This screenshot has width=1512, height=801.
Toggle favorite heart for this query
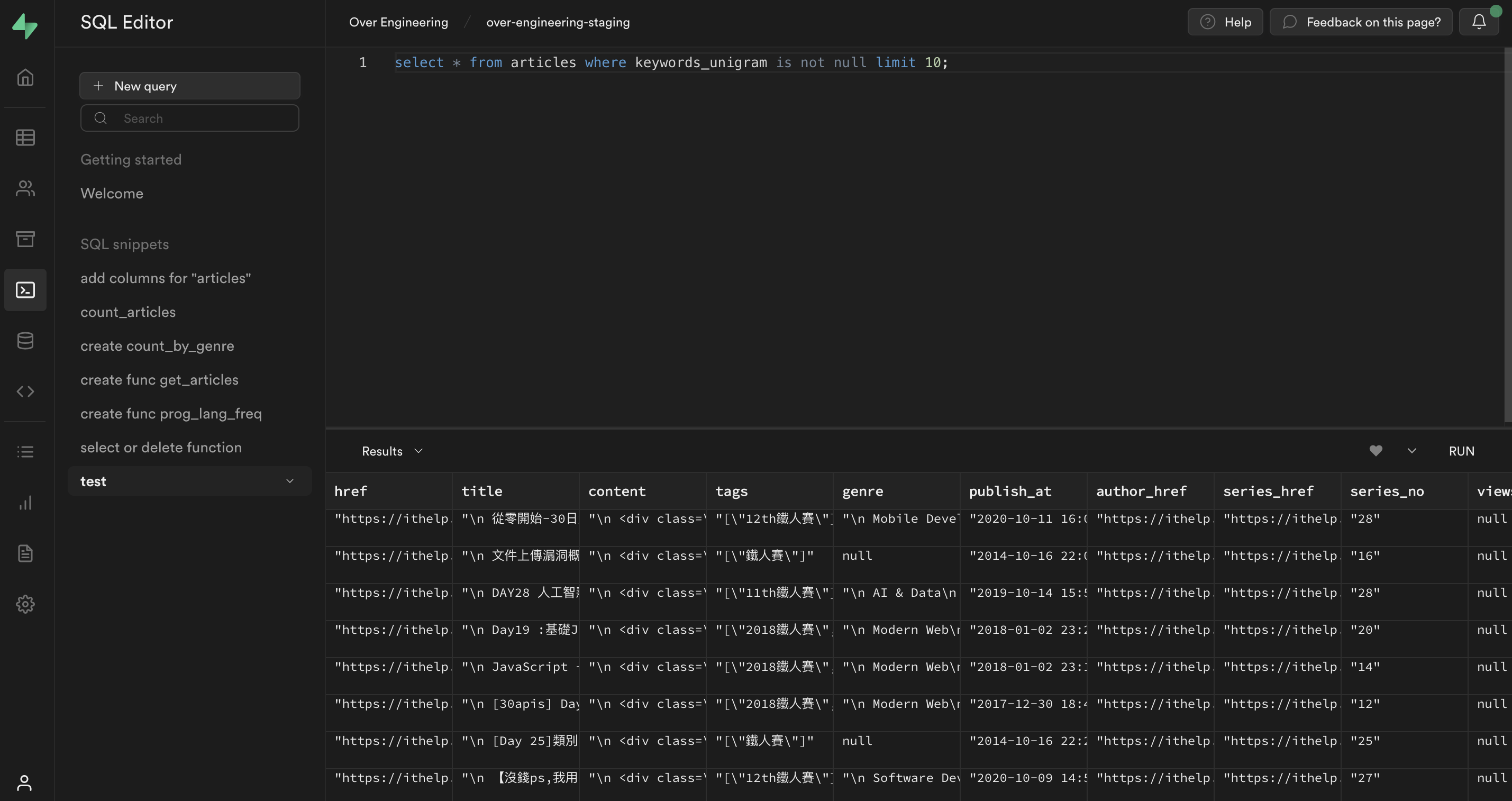(x=1375, y=451)
